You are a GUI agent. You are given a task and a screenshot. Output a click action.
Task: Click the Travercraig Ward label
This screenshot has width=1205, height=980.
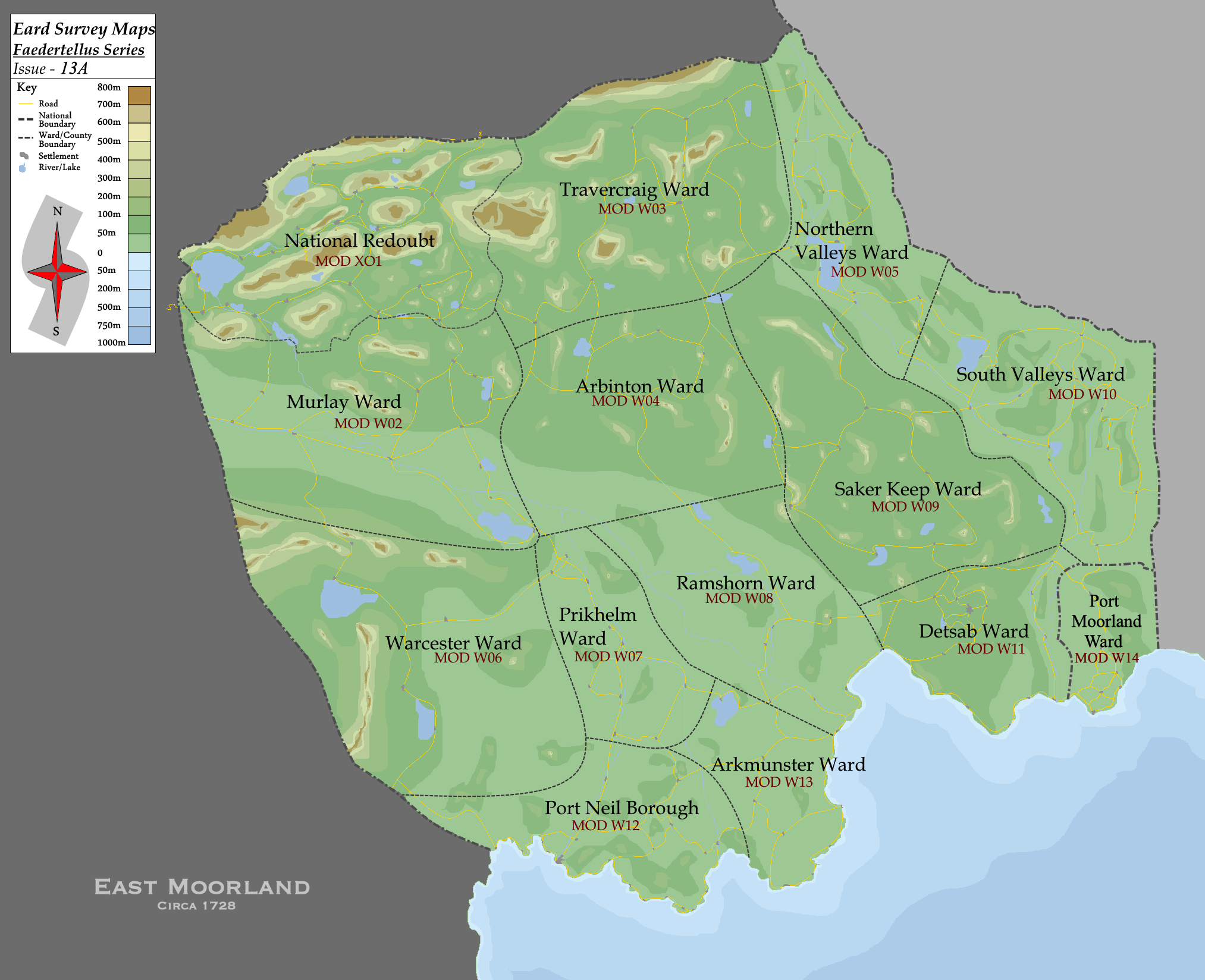(634, 190)
